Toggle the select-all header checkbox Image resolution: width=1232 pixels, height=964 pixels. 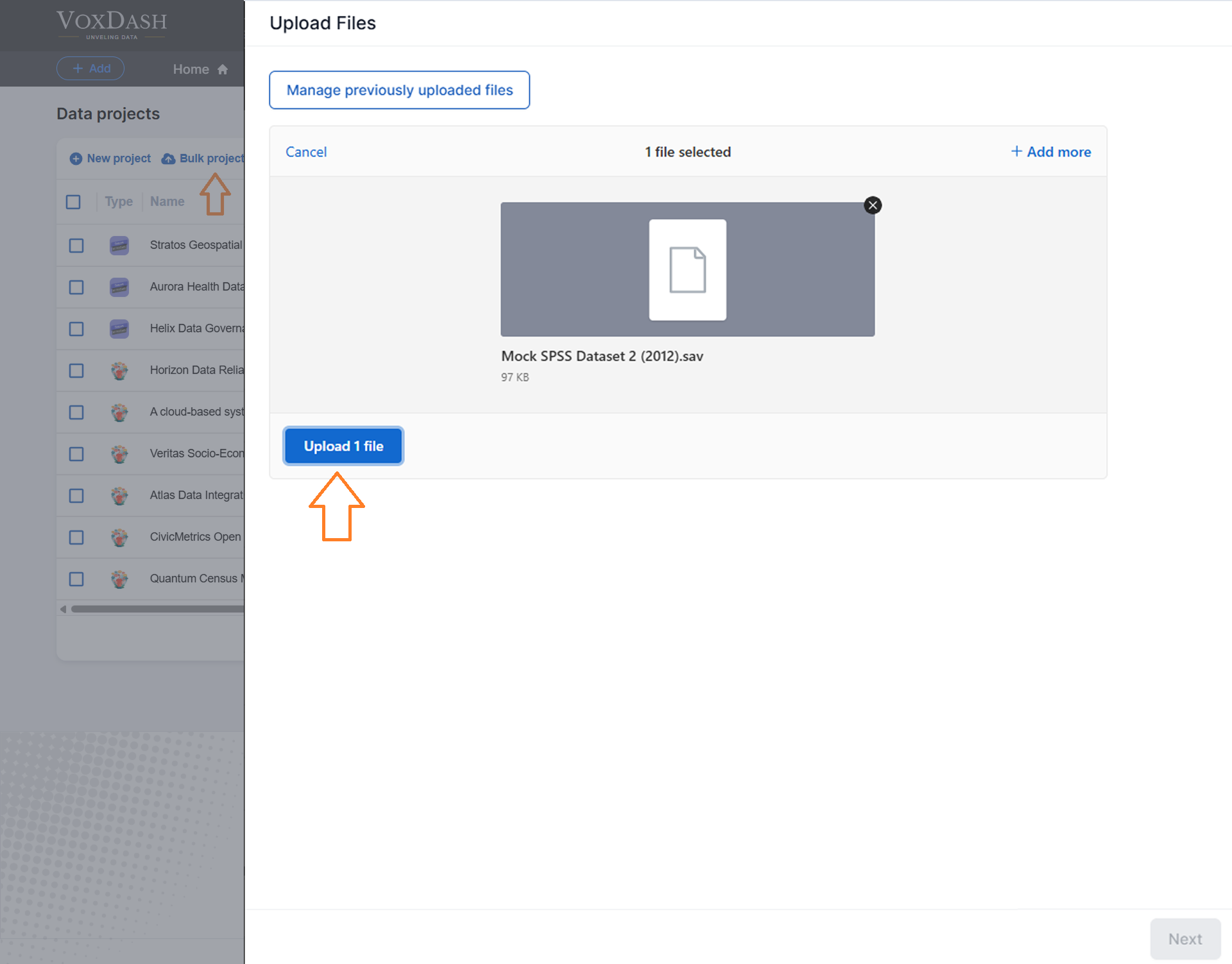click(x=73, y=202)
